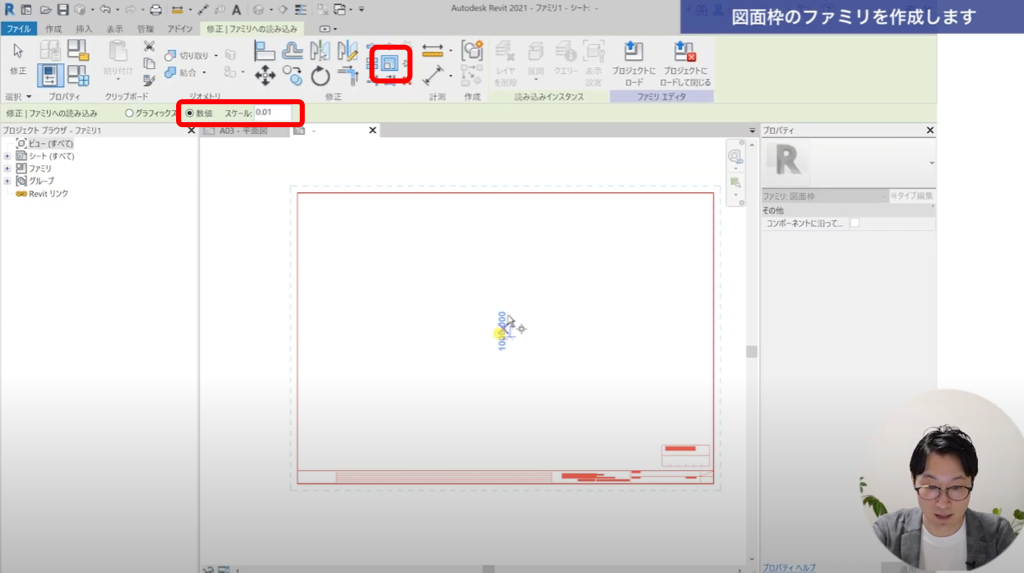Select the グラフィックス radio button
Image resolution: width=1024 pixels, height=573 pixels.
[x=129, y=113]
